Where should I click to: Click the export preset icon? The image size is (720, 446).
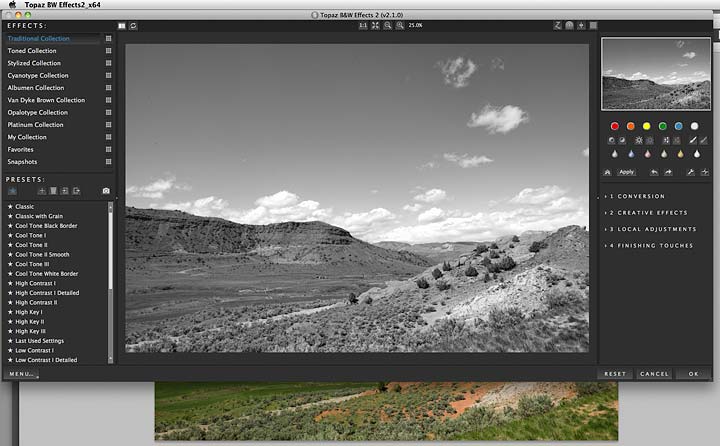[x=76, y=191]
